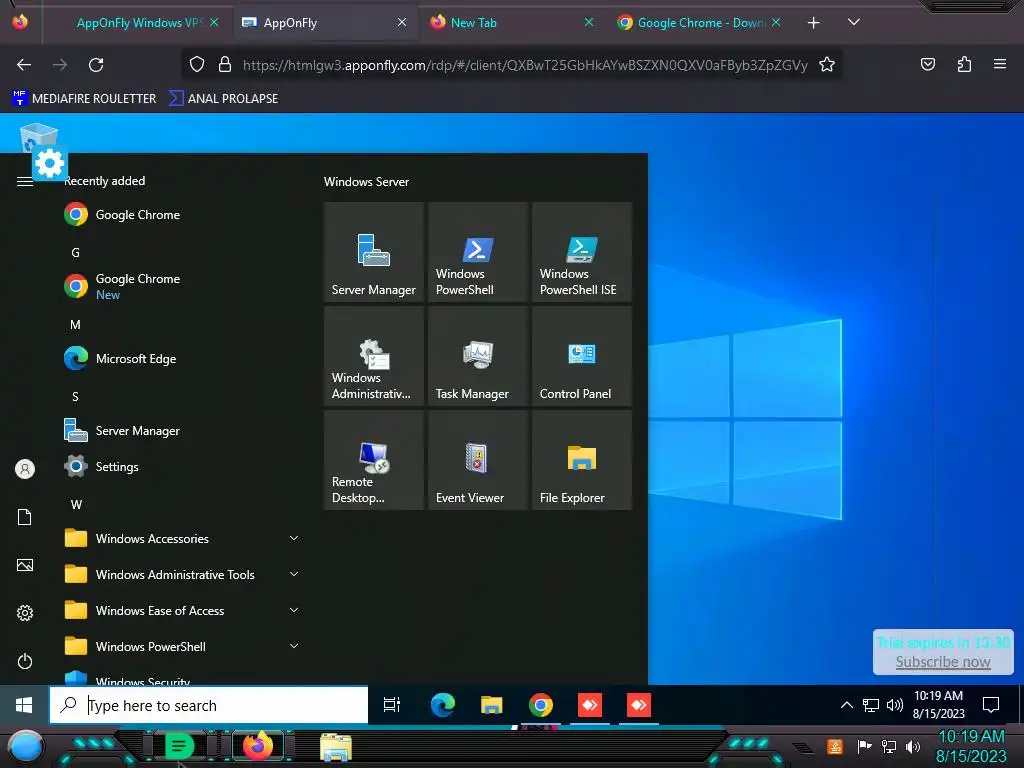Open the Windows PowerShell ISE tile

coord(582,252)
